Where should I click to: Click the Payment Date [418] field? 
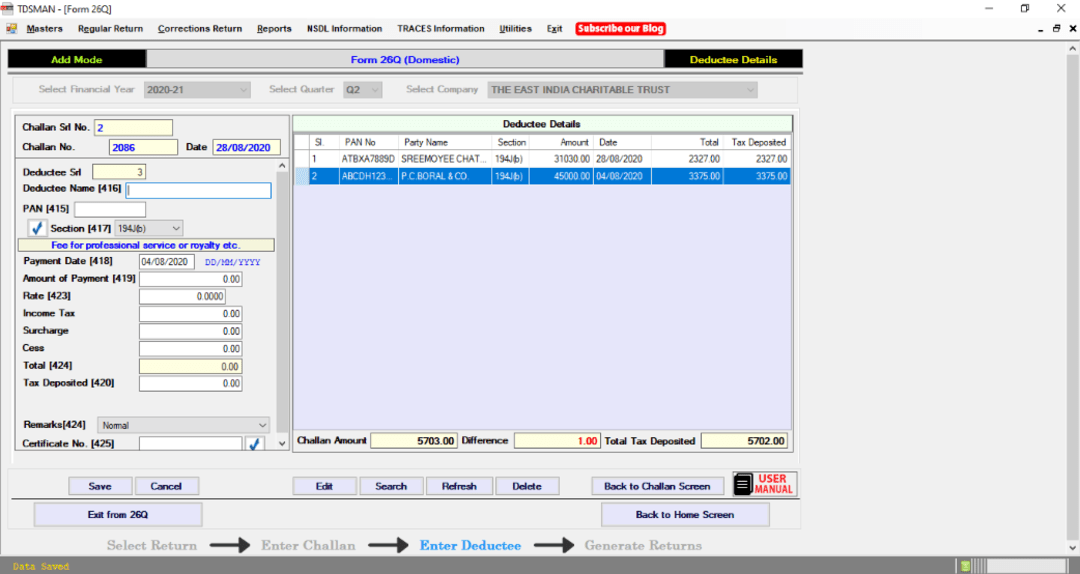(x=167, y=262)
